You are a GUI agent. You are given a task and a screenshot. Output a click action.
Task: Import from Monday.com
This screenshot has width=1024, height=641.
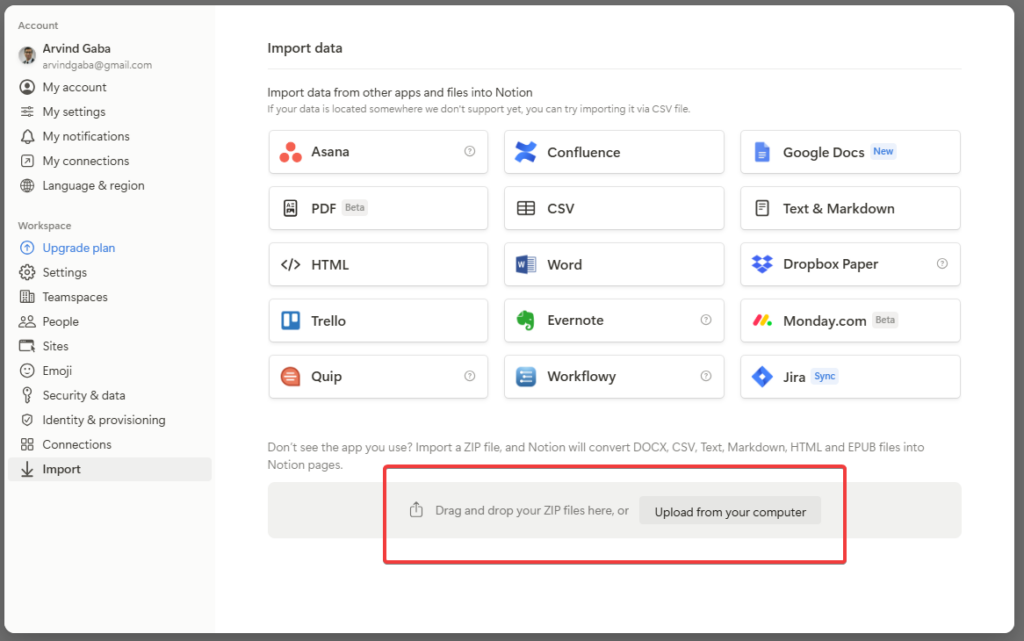850,320
